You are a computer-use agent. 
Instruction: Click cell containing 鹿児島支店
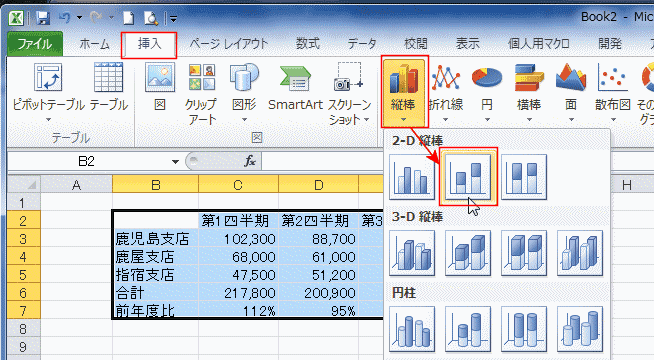(x=155, y=239)
